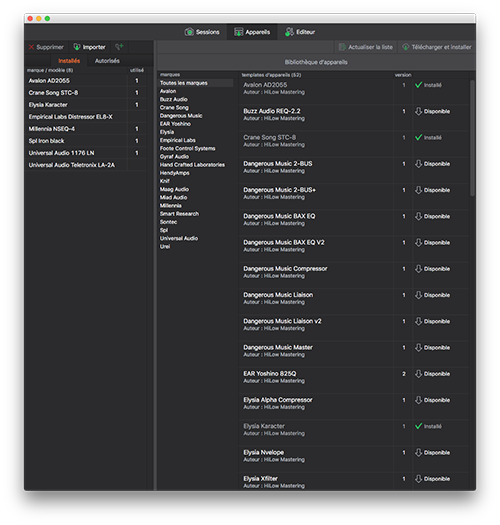Click the download arrow for Elysia Alpha Compressor
This screenshot has height=525, width=500.
(x=418, y=400)
